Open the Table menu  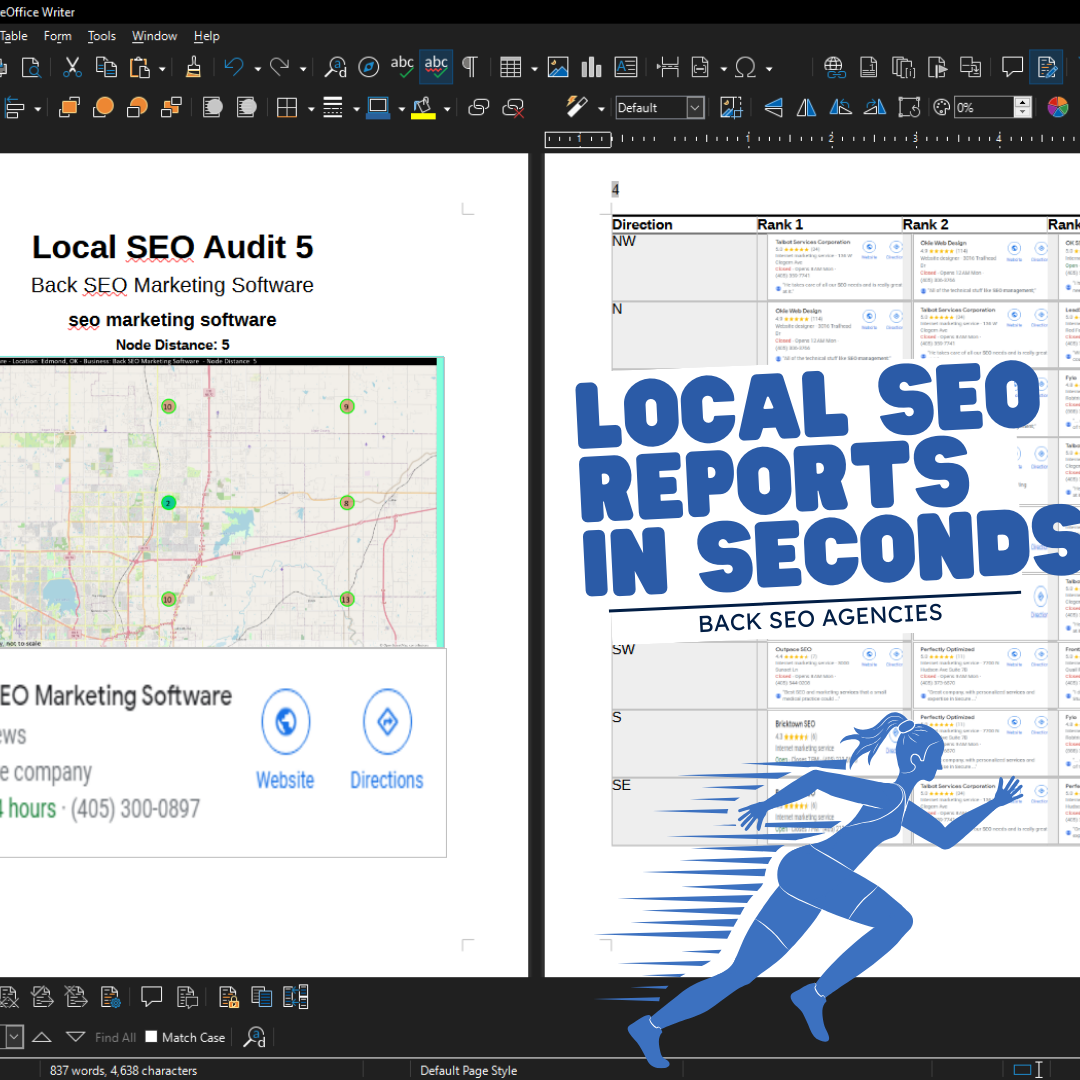coord(14,36)
